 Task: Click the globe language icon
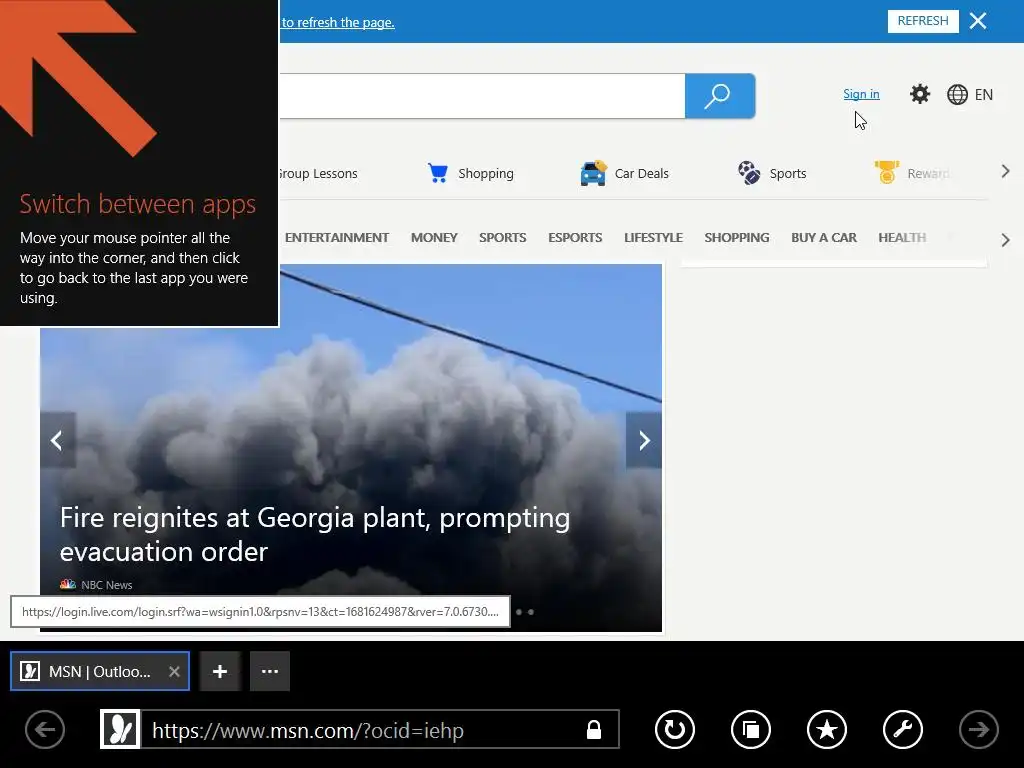957,95
